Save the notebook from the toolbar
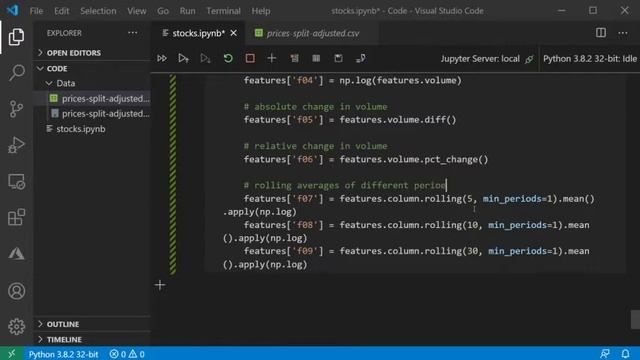The width and height of the screenshot is (640, 360). coord(338,58)
